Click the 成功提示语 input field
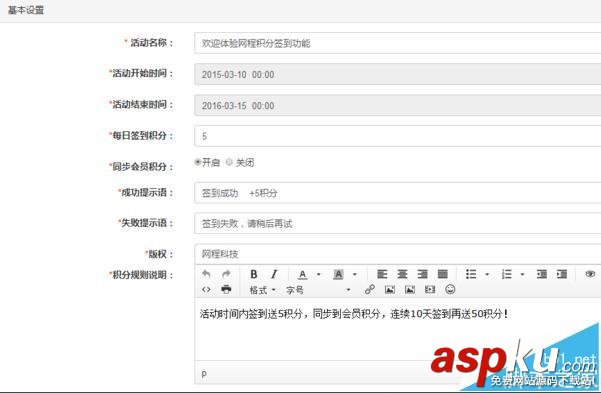Screen dimensions: 601x393 coord(397,193)
